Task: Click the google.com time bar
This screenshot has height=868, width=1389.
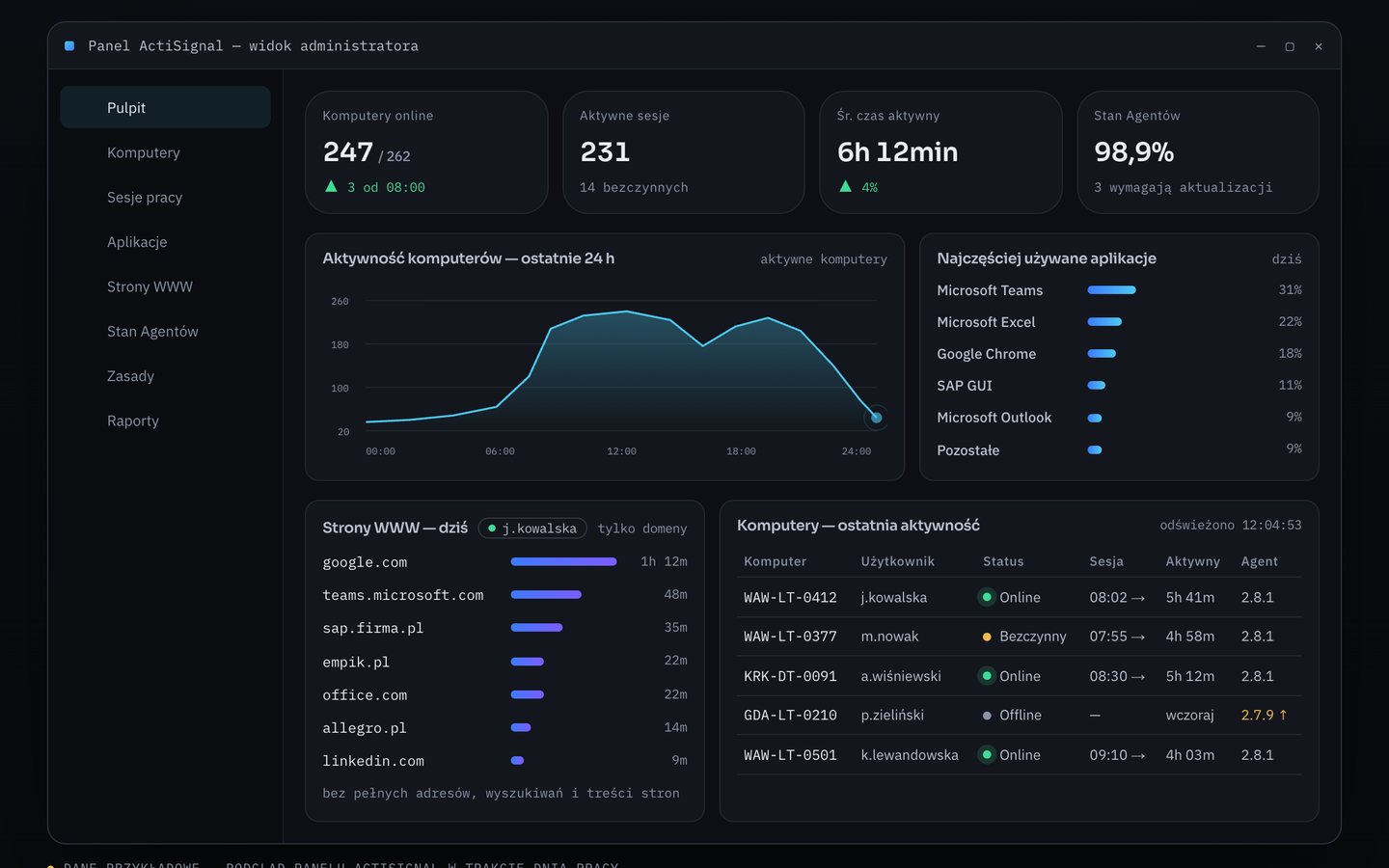Action: [563, 561]
